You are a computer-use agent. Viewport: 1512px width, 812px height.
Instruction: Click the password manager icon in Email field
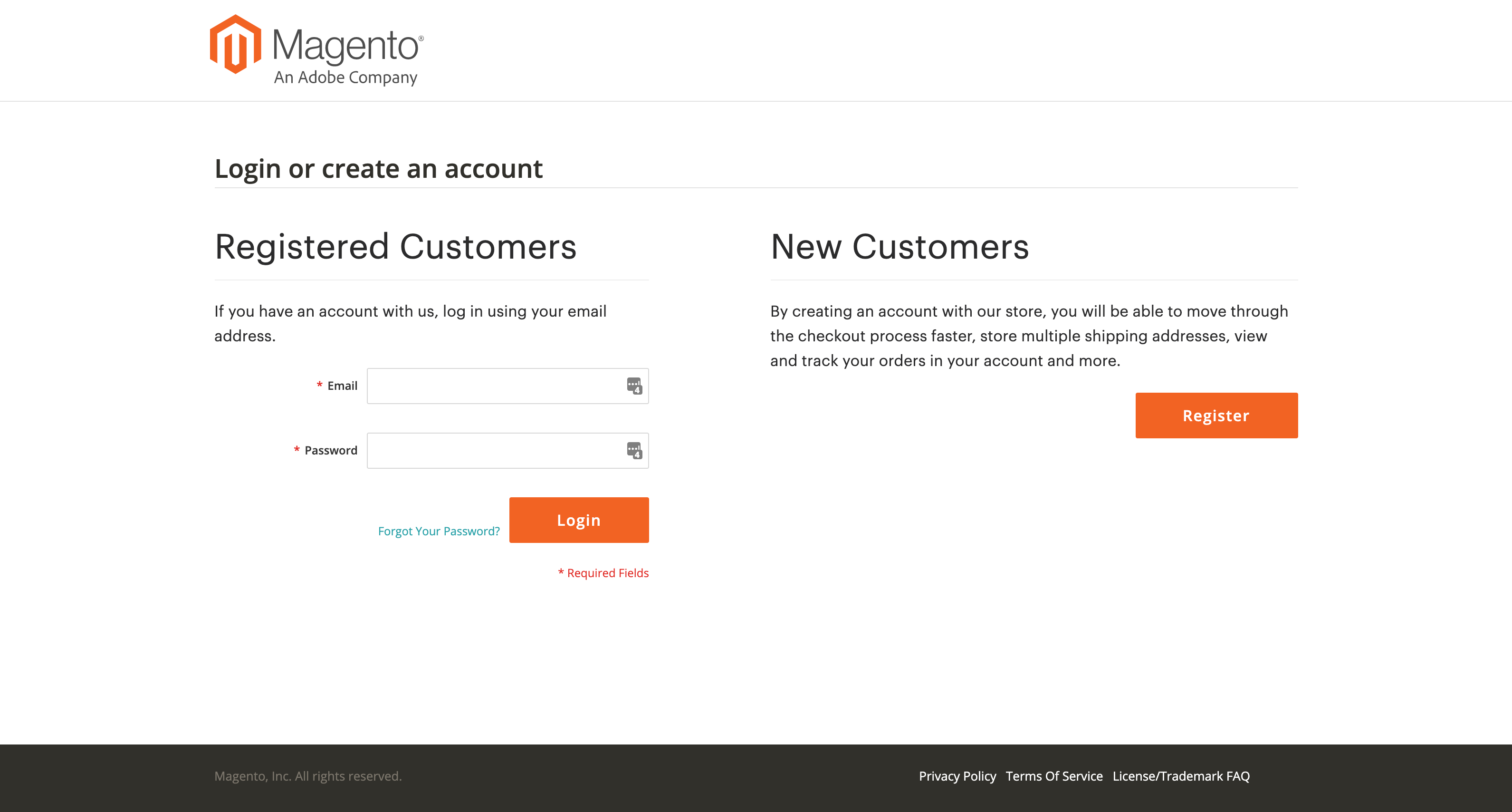coord(634,386)
